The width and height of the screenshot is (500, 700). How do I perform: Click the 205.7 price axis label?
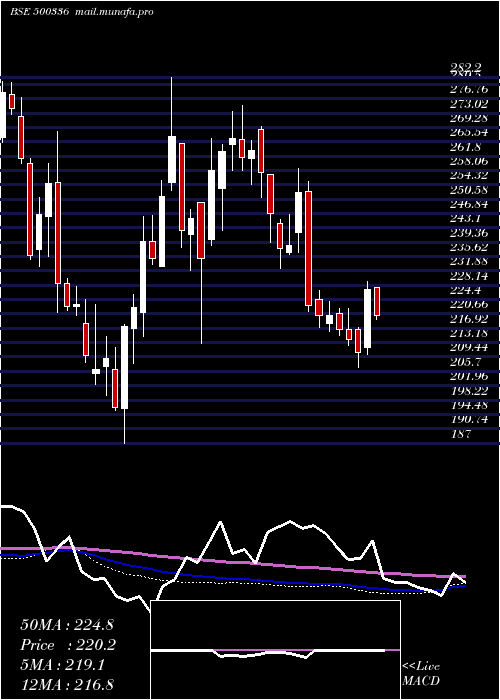point(465,362)
